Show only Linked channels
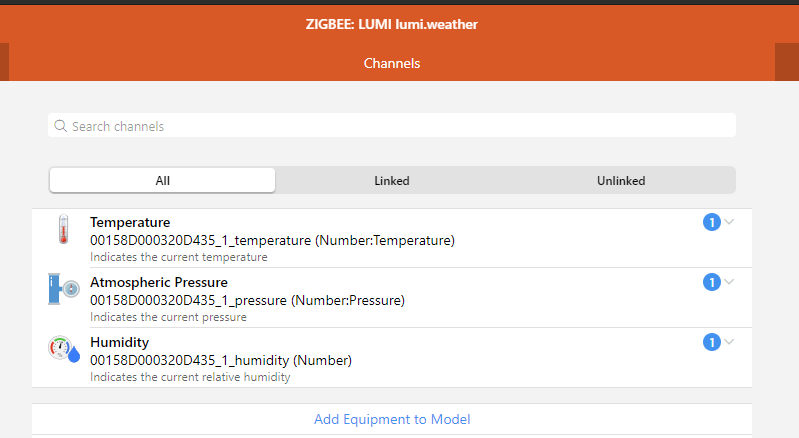This screenshot has height=438, width=799. click(x=392, y=181)
